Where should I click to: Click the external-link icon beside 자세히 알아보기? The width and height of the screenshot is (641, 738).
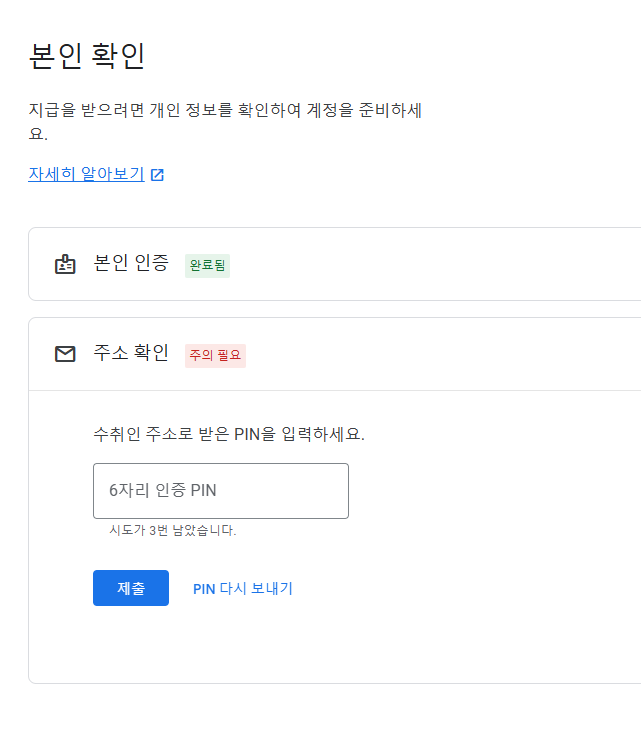point(157,175)
